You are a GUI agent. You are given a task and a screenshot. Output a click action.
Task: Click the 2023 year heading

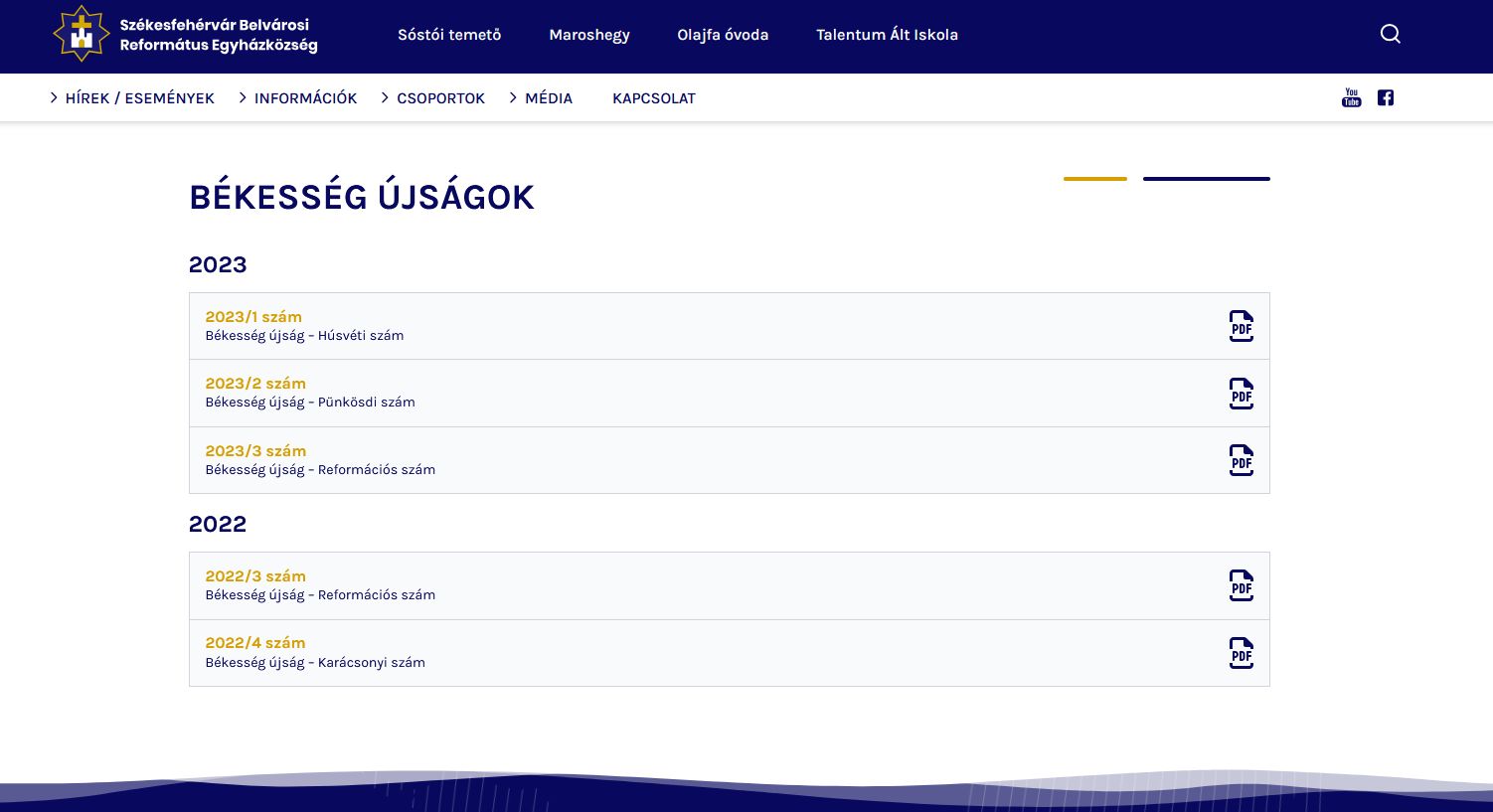pyautogui.click(x=218, y=264)
